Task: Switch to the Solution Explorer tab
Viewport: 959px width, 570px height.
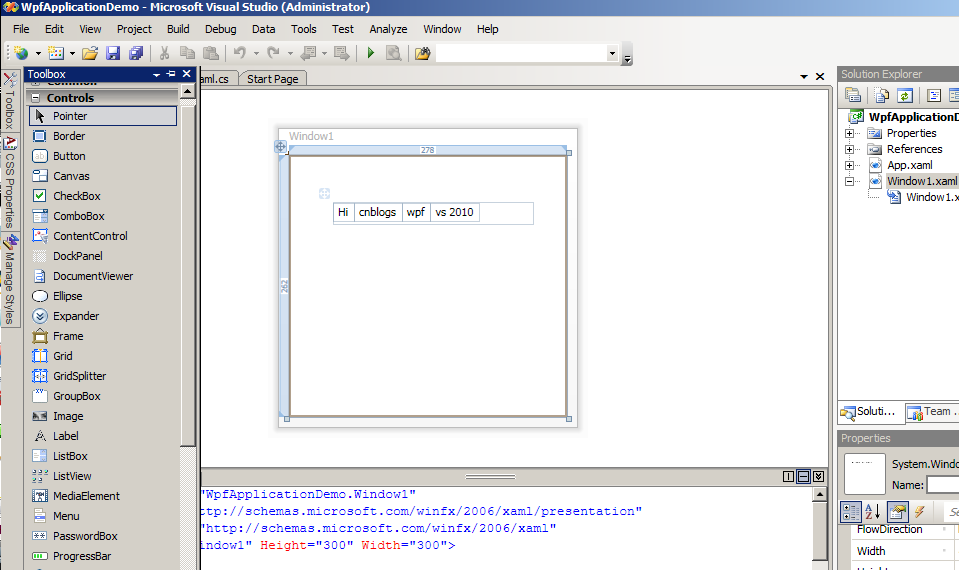Action: point(869,412)
